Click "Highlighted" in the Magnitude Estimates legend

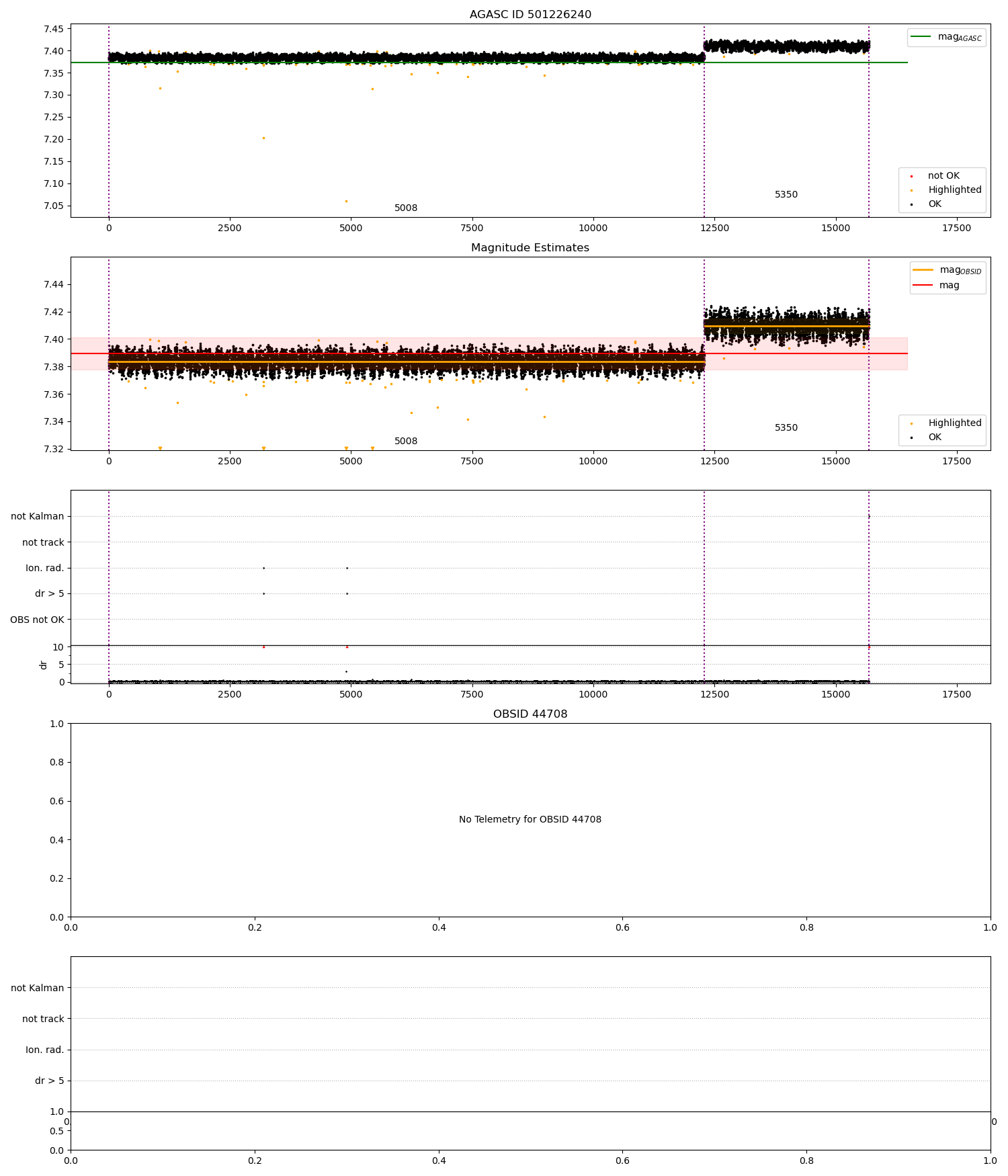(954, 423)
